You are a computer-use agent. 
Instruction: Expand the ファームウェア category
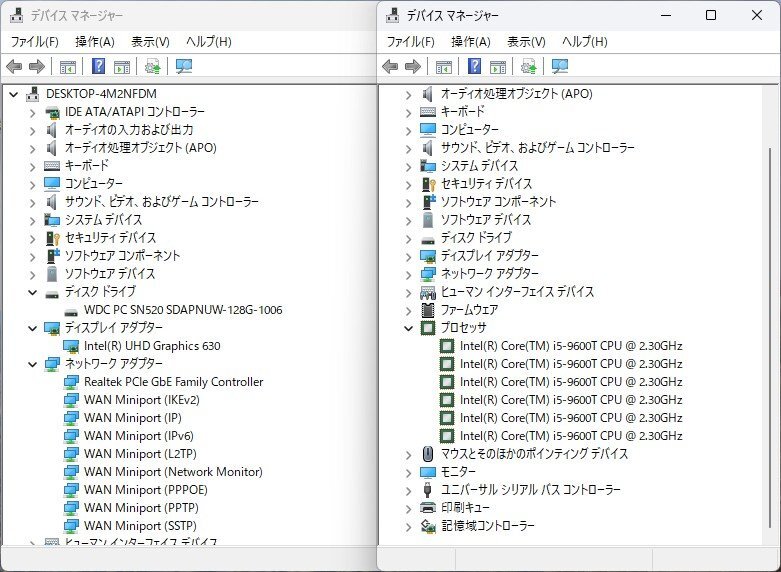[408, 310]
